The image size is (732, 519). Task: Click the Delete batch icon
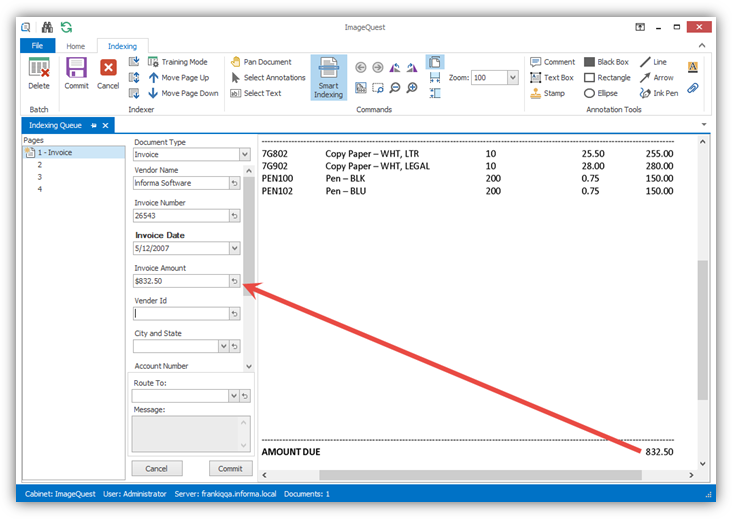pyautogui.click(x=39, y=68)
